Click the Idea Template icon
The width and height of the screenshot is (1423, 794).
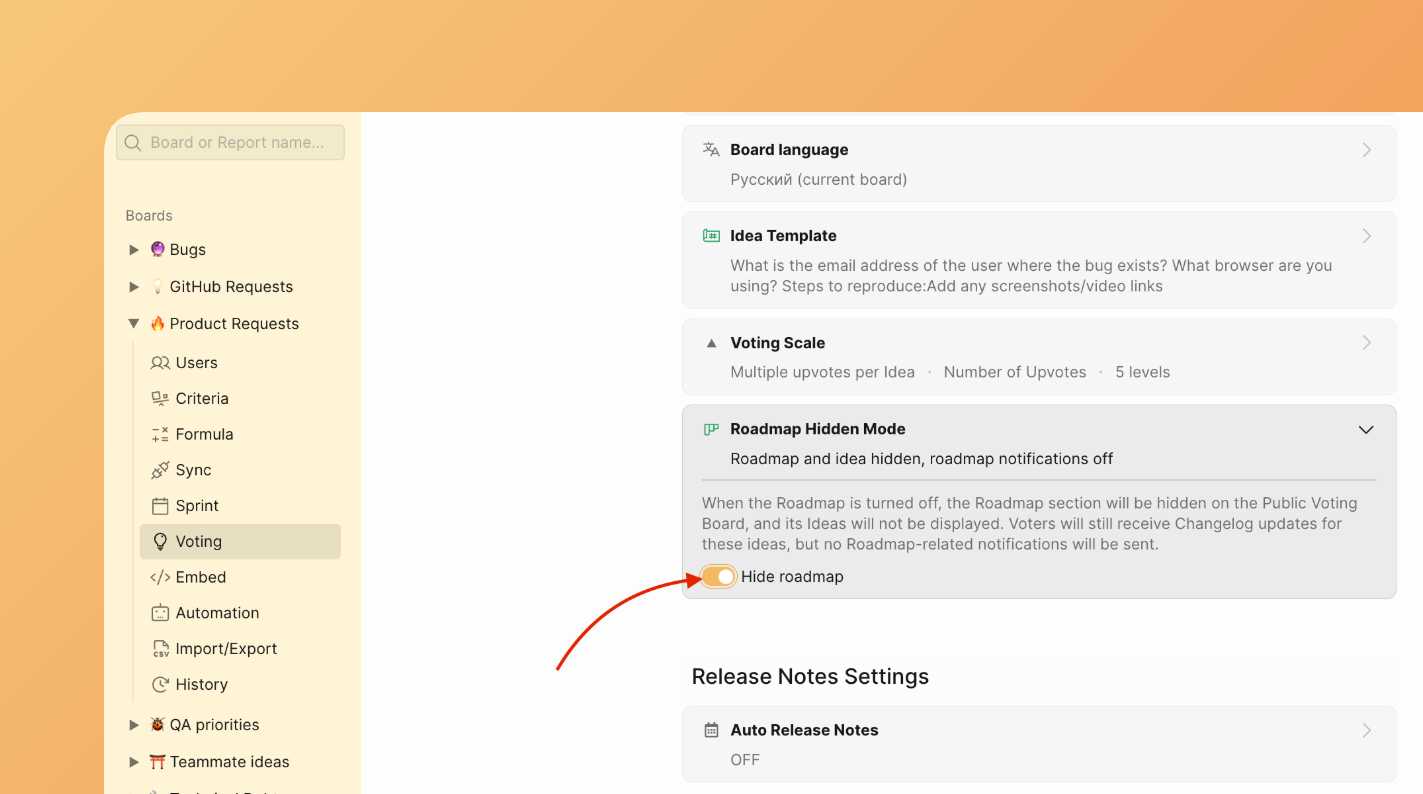tap(711, 235)
